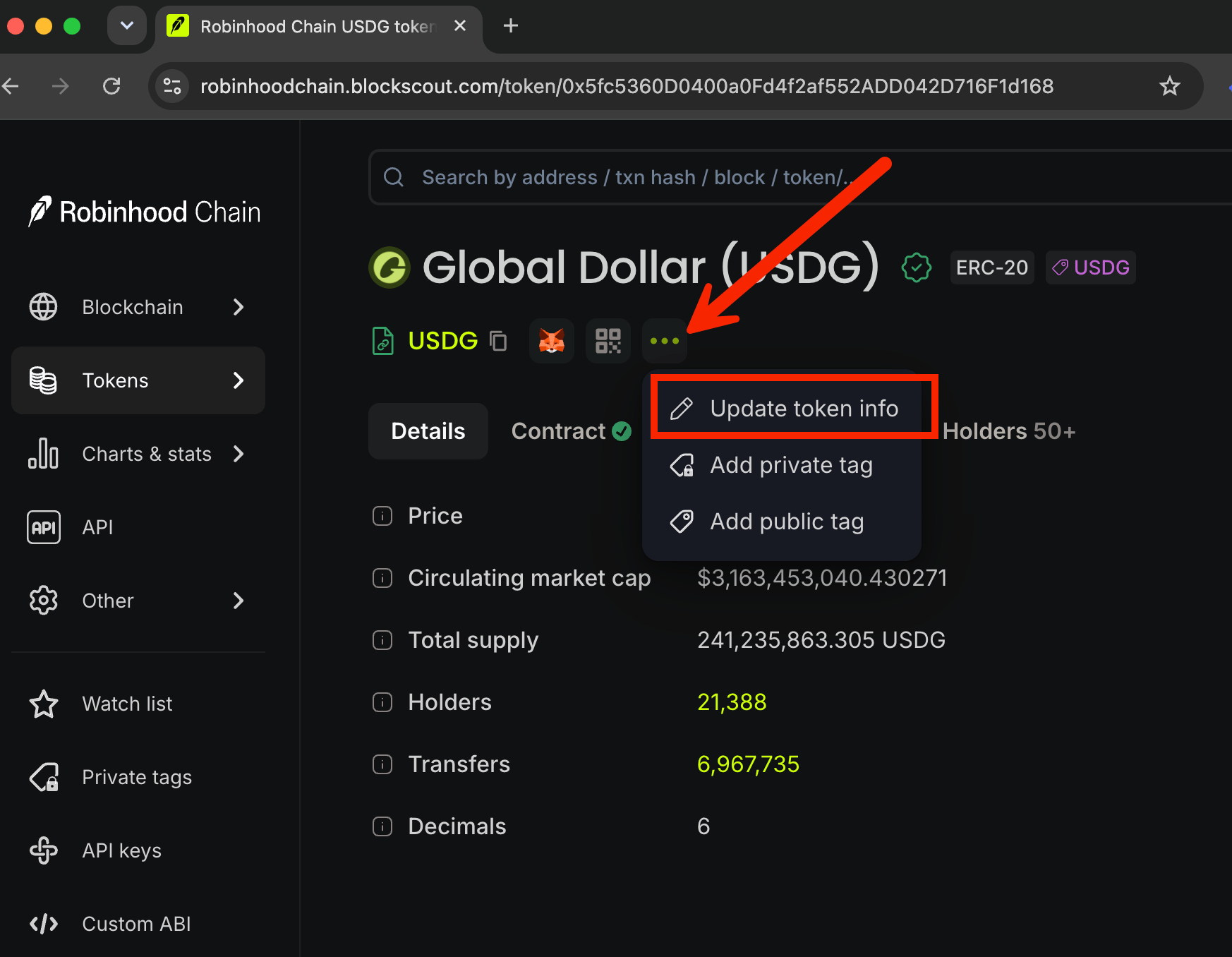Viewport: 1232px width, 957px height.
Task: Switch to the Details tab
Action: (428, 431)
